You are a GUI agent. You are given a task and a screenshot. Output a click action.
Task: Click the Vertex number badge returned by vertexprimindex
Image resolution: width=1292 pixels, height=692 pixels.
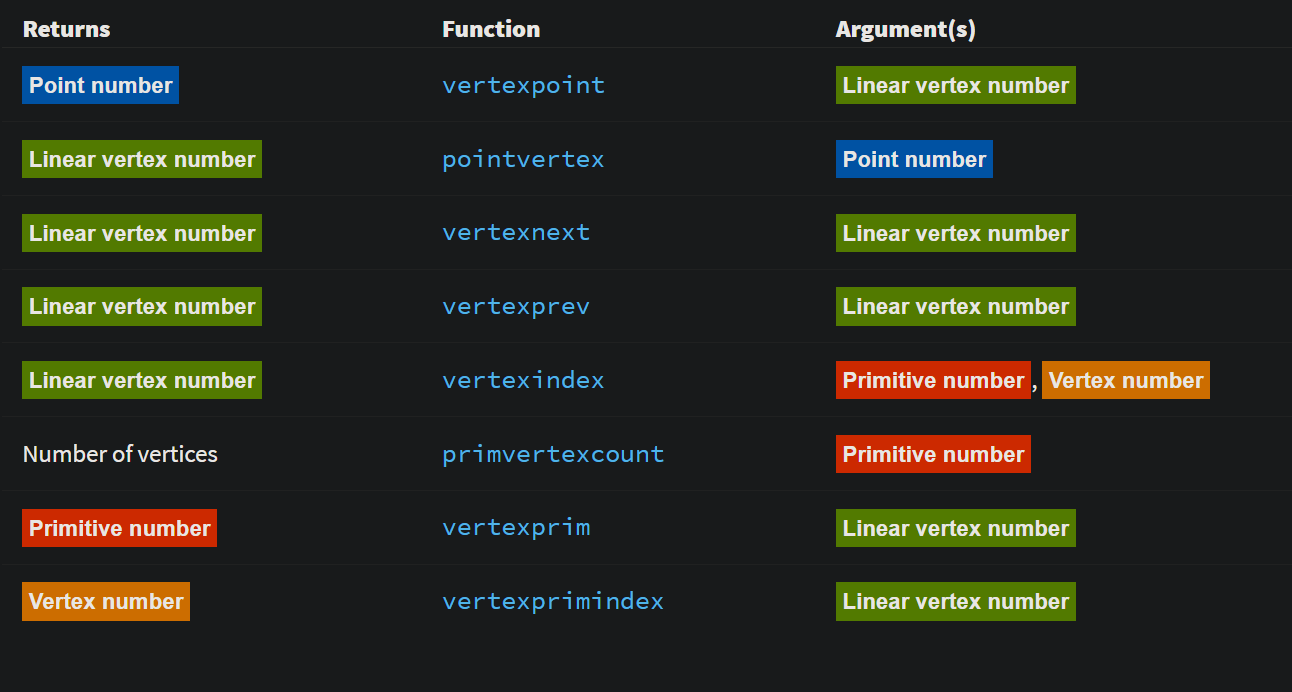[x=106, y=602]
